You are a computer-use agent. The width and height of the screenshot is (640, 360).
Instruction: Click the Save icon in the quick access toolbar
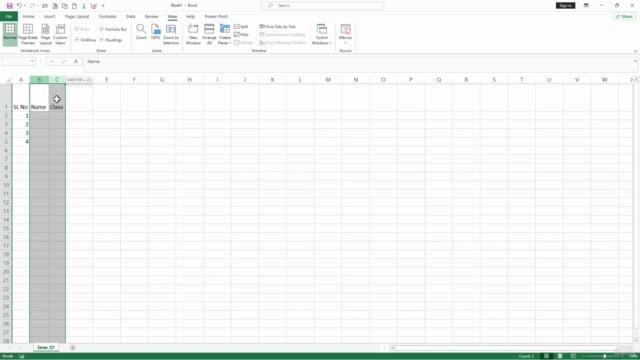click(x=9, y=6)
